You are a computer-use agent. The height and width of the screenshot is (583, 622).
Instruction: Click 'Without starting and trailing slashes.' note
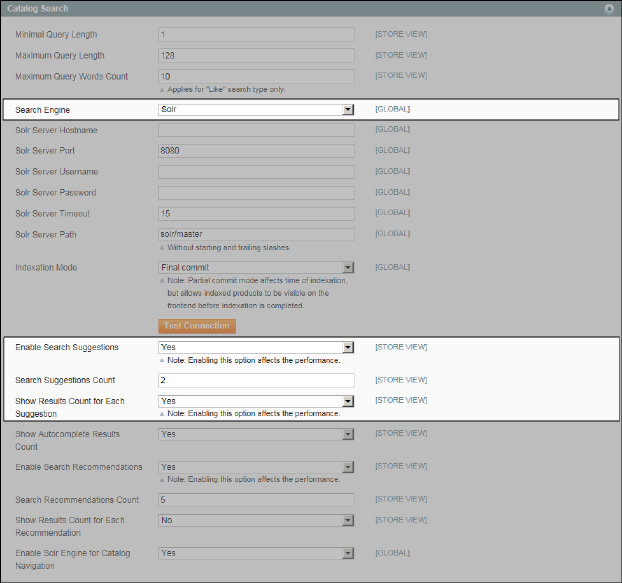tap(229, 247)
